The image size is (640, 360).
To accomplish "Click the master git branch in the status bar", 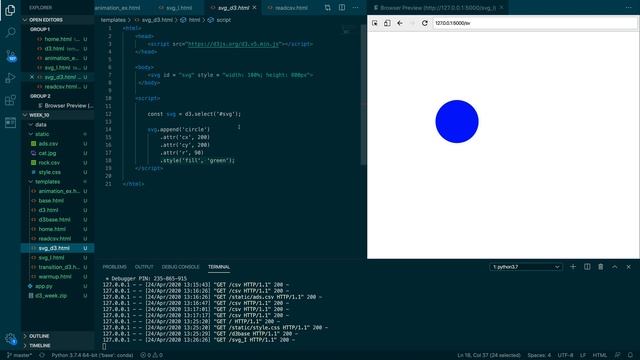I will tap(20, 355).
